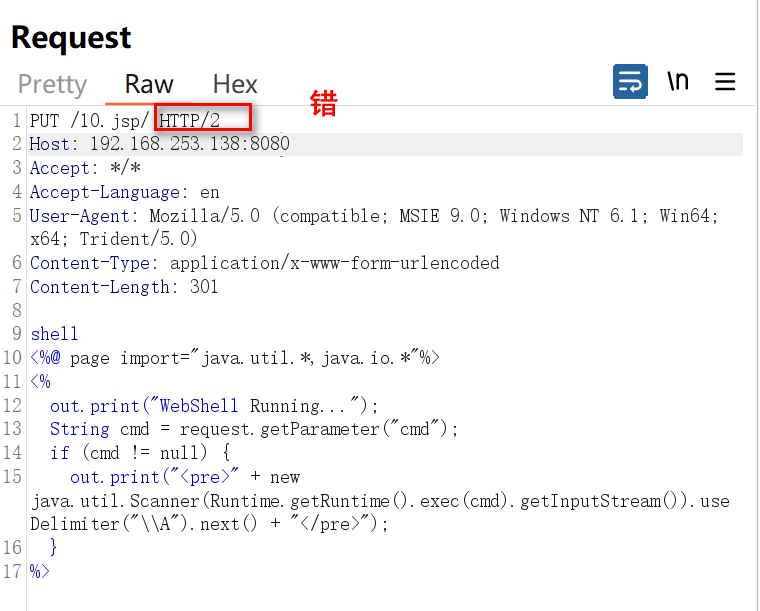Click application/x-www-form-urlencoded value
Image resolution: width=760 pixels, height=611 pixels.
(334, 263)
